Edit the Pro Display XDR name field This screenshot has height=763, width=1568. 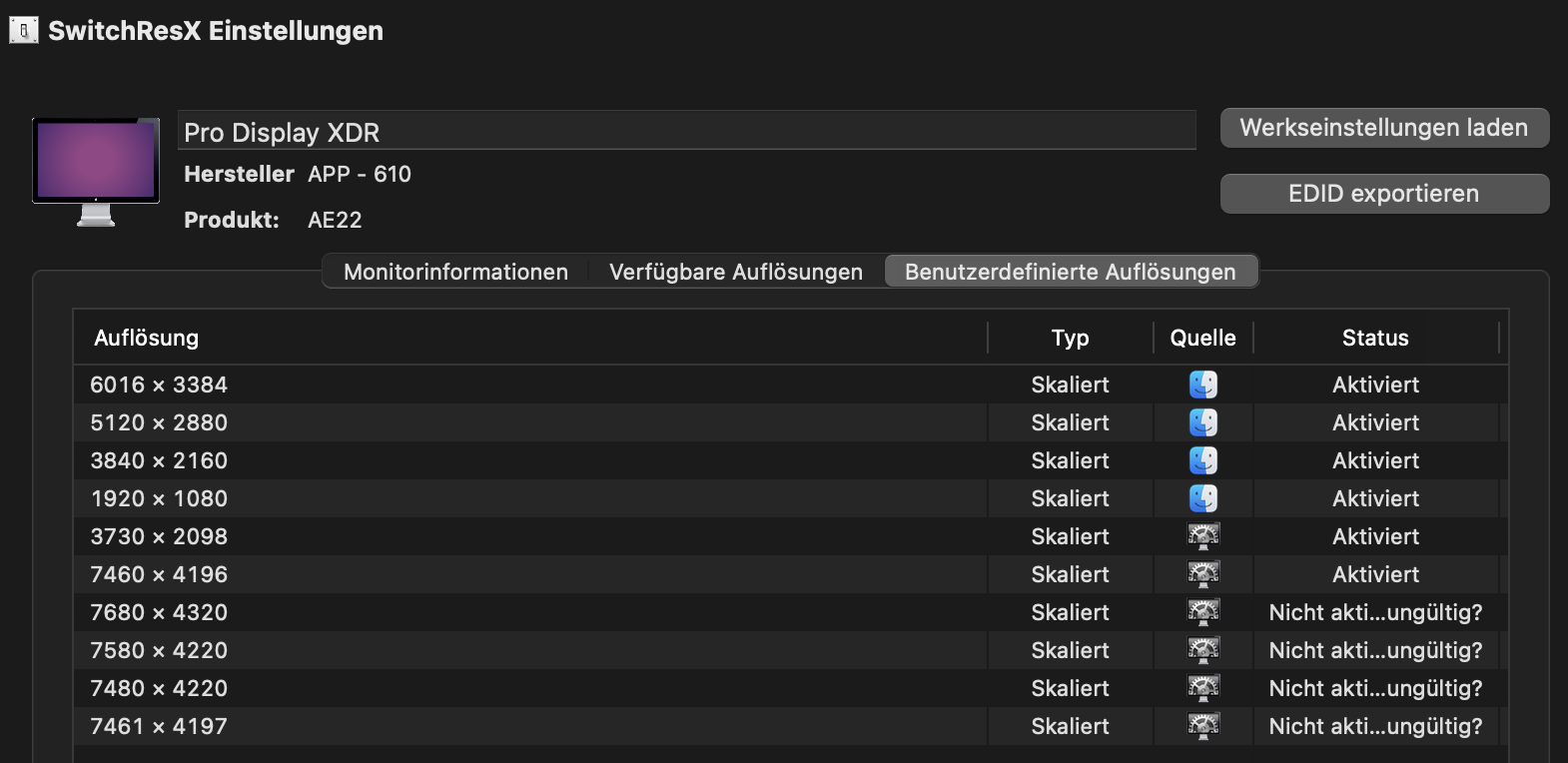click(686, 132)
